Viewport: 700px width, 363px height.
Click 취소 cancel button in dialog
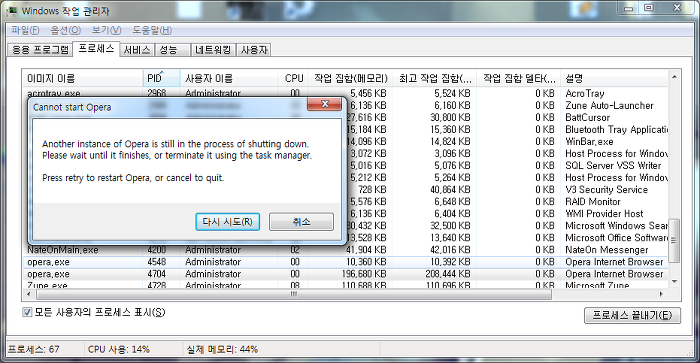coord(301,221)
